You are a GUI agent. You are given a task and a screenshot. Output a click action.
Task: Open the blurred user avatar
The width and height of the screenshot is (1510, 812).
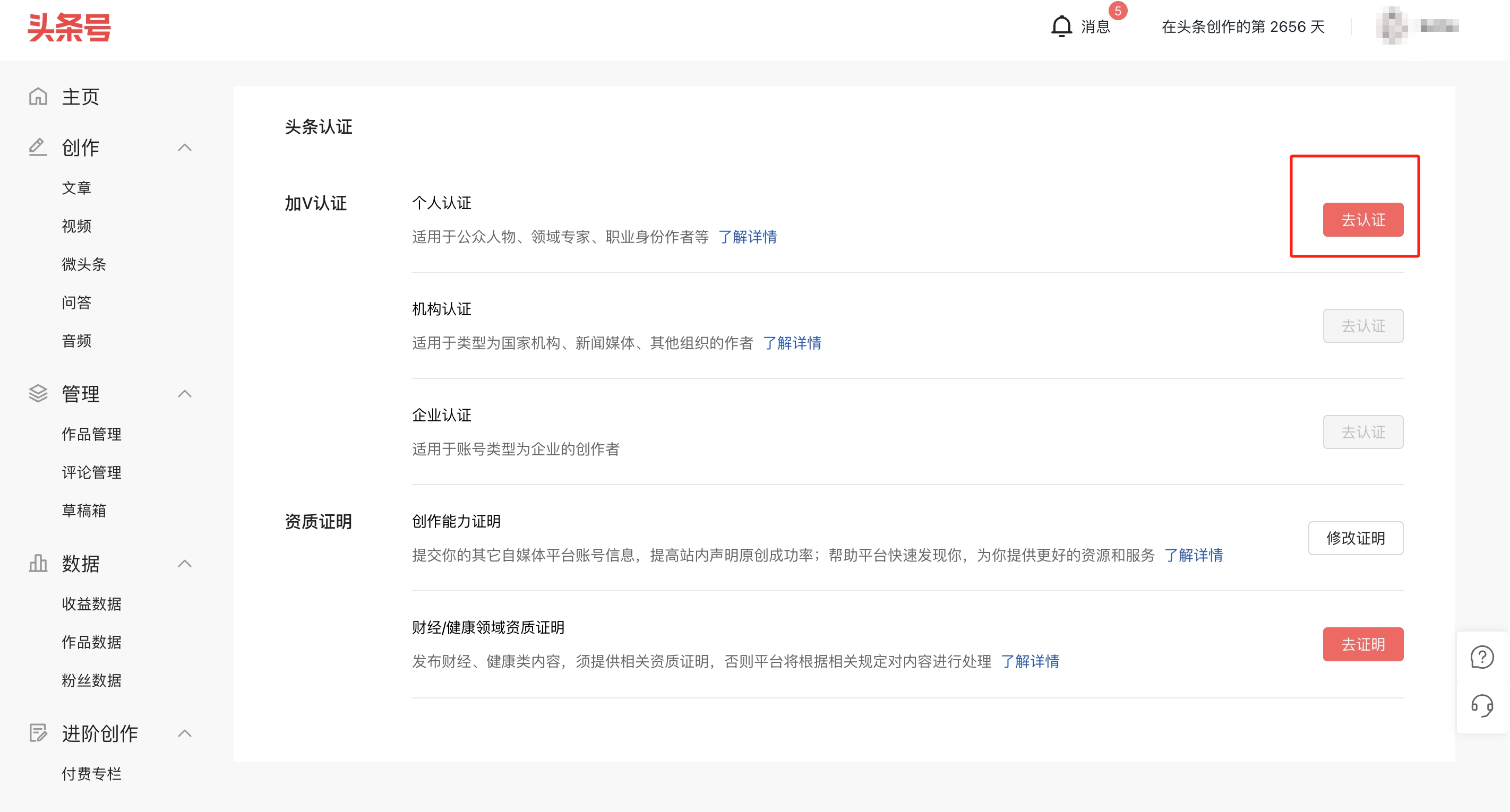coord(1392,26)
